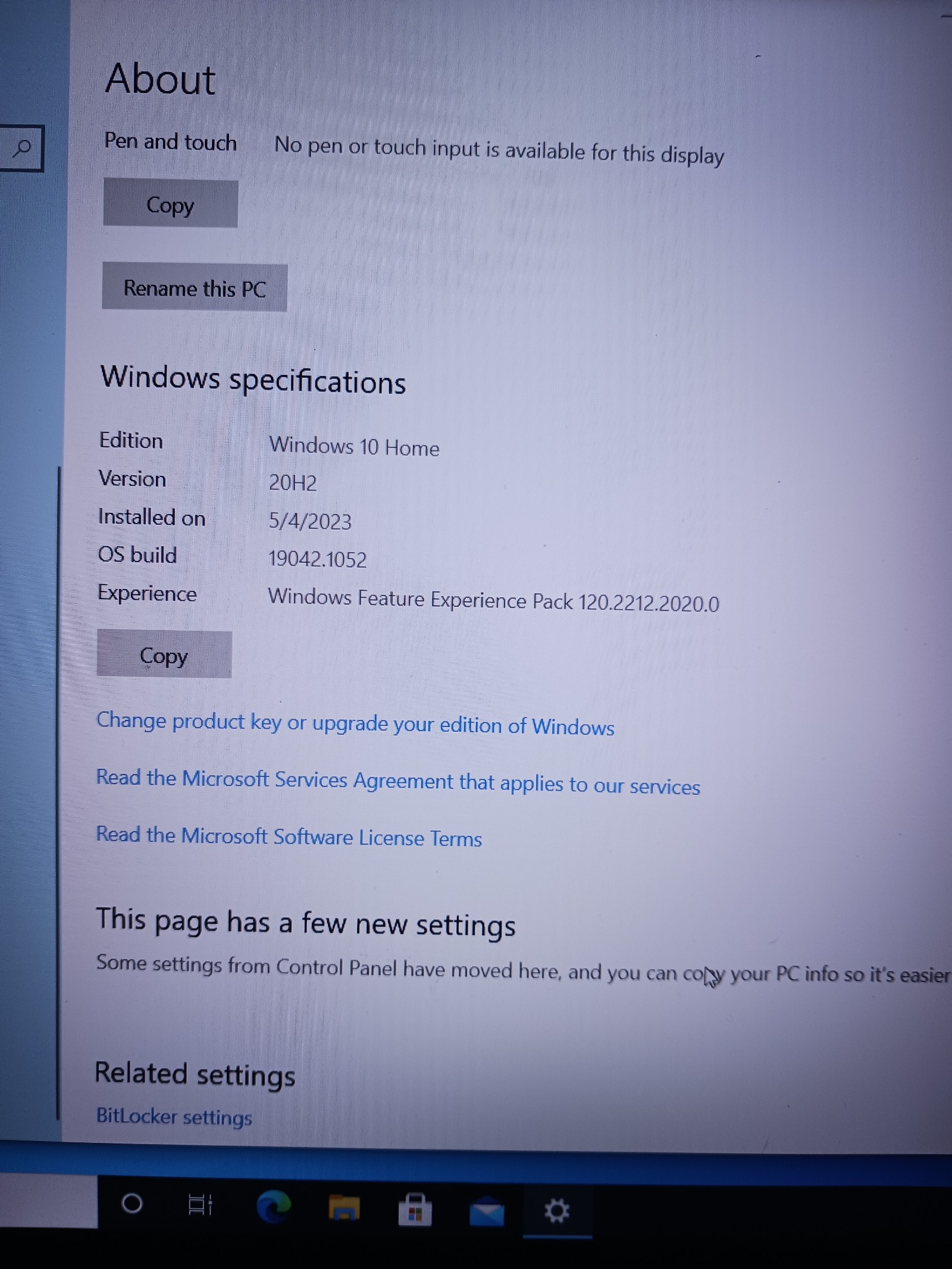952x1269 pixels.
Task: Copy Windows specifications with lower Copy button
Action: pos(164,655)
